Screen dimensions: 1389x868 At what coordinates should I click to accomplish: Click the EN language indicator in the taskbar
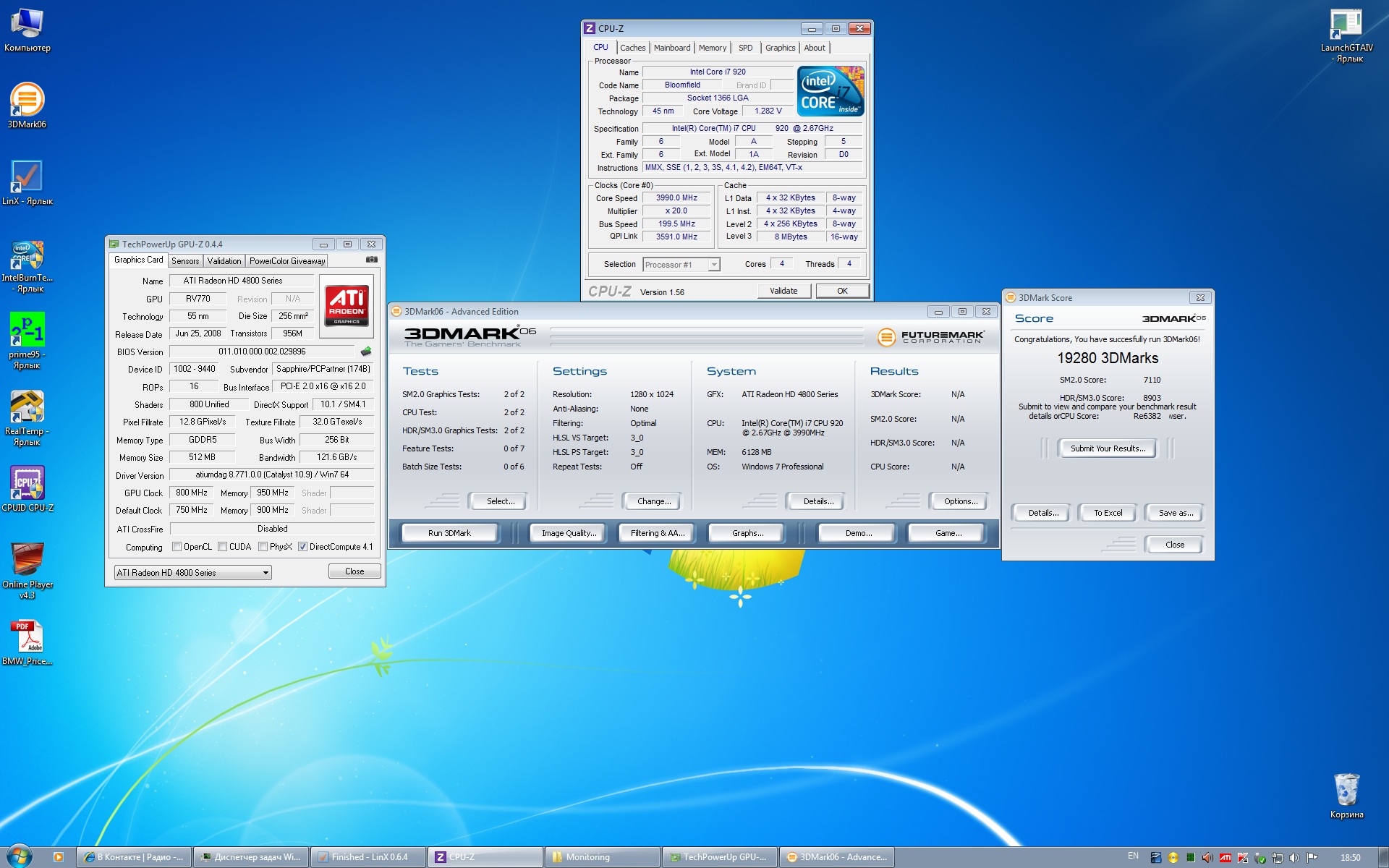[x=1133, y=856]
